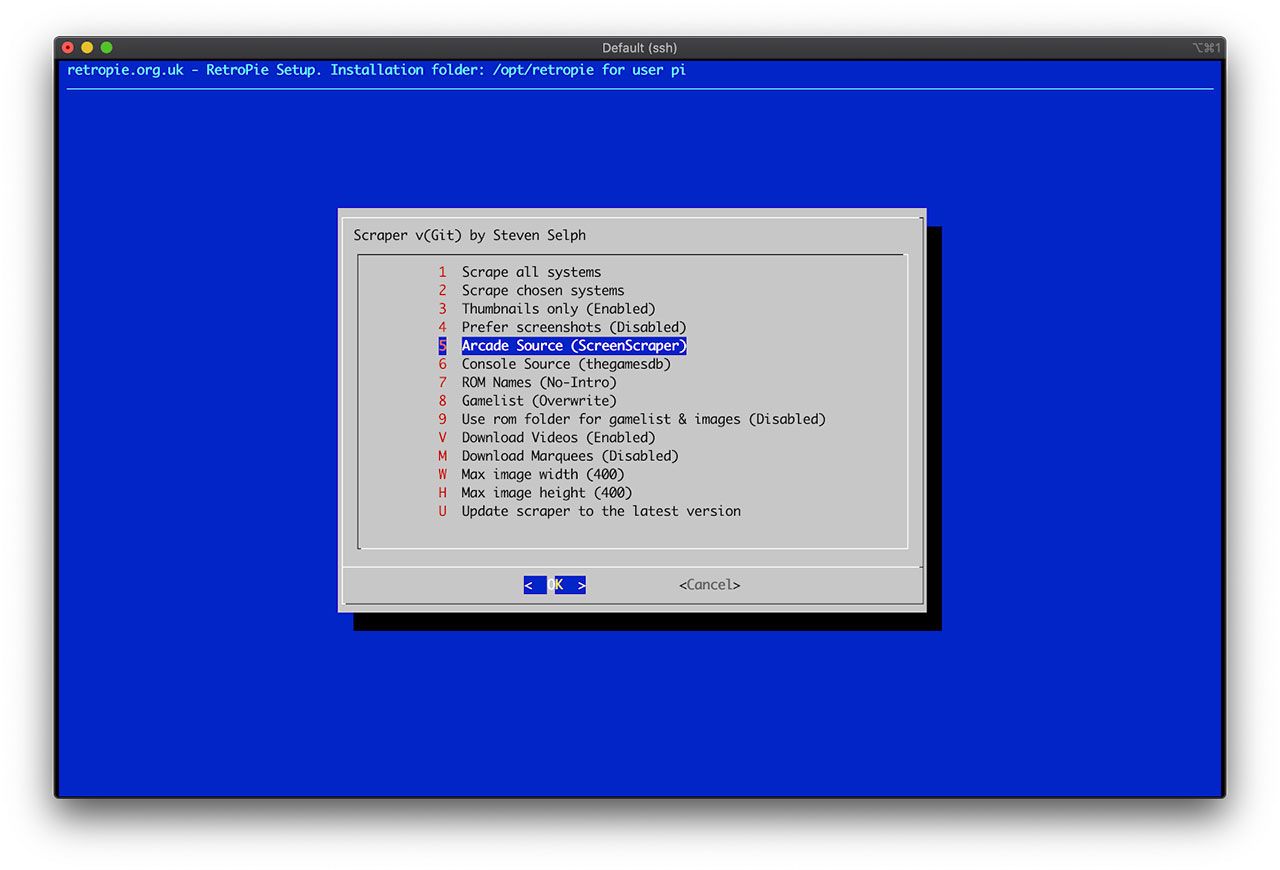Change 'ROM Names (No-Intro)' setting

tap(539, 382)
